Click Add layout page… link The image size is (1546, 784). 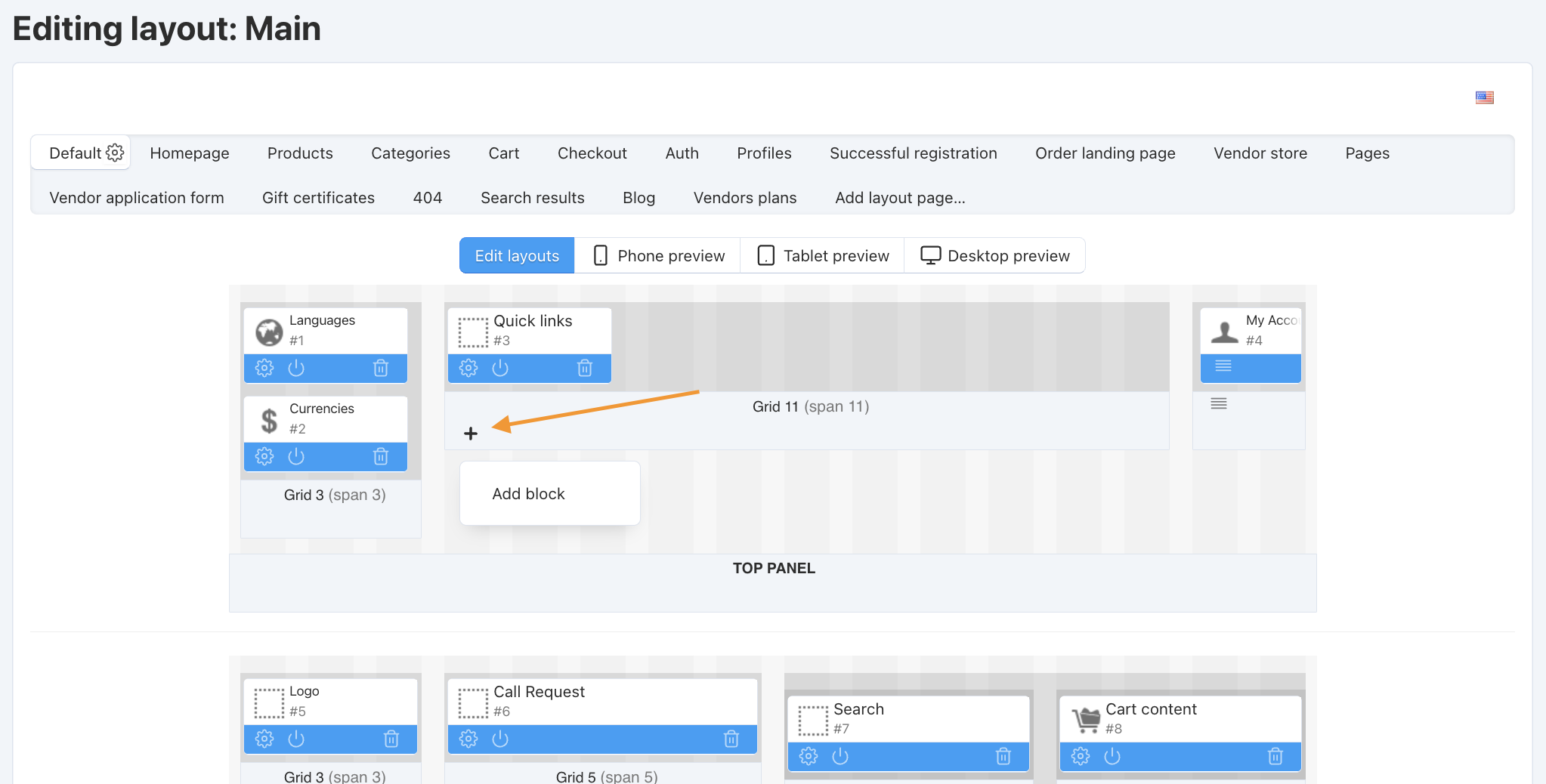[x=900, y=198]
